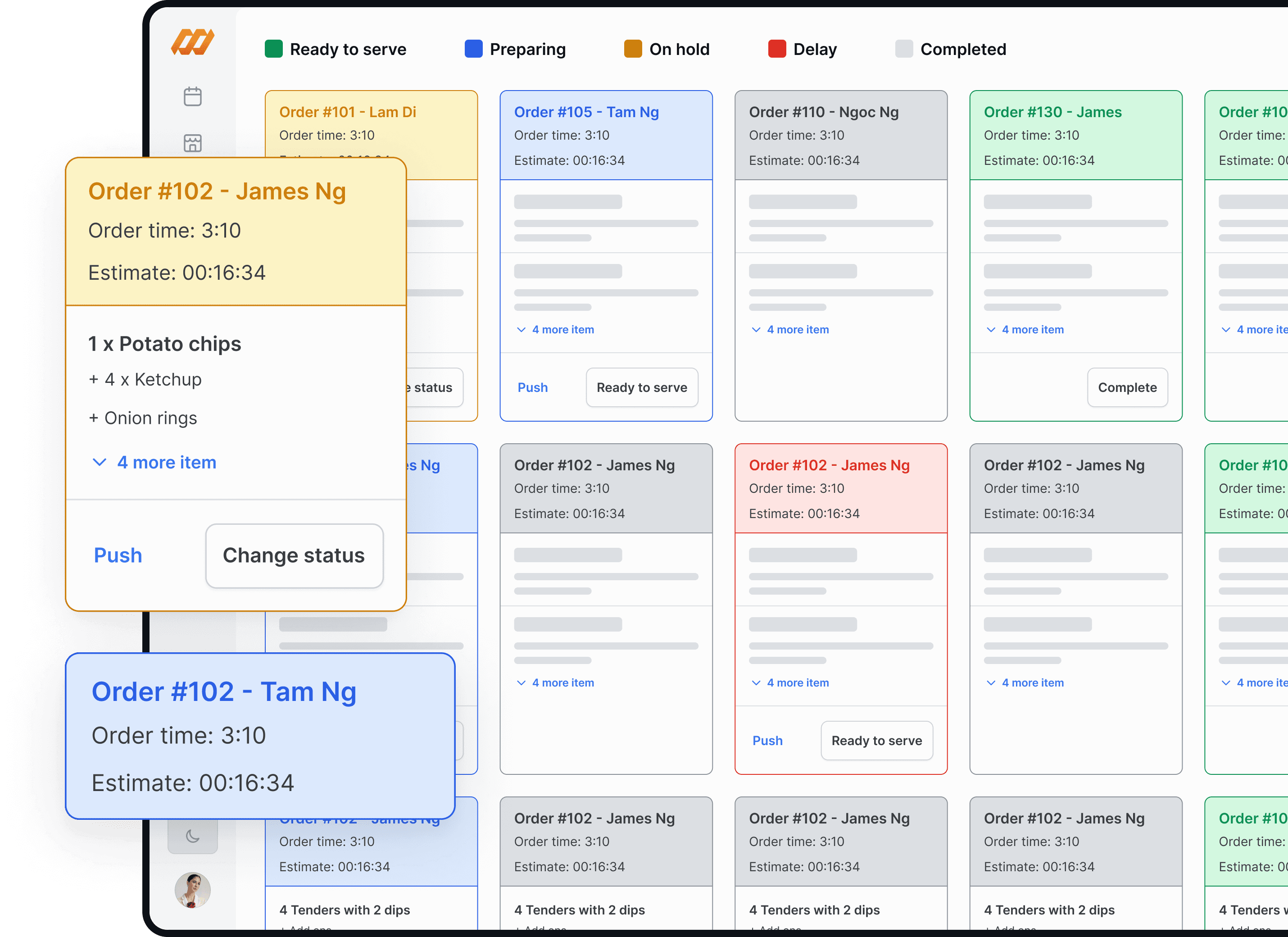1288x937 pixels.
Task: Click Change status on enlarged order card
Action: coord(294,556)
